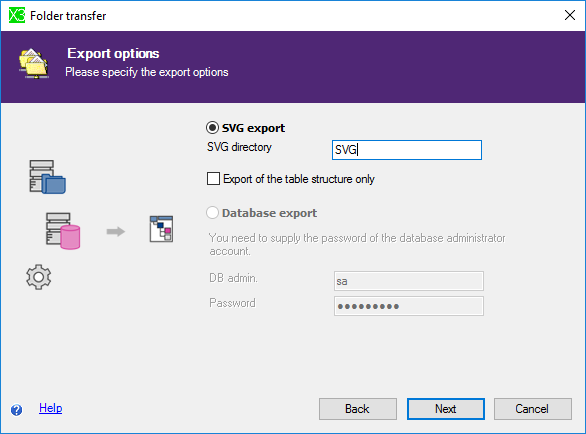
Task: Click the X3 application logo icon
Action: tap(17, 15)
